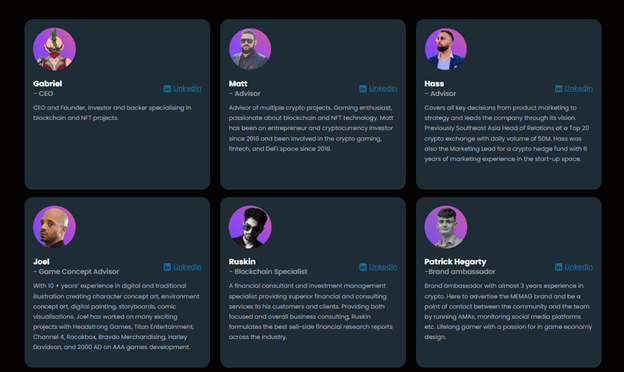Click the LinkedIn icon on Patrick Hegarty's card
624x372 pixels.
559,267
